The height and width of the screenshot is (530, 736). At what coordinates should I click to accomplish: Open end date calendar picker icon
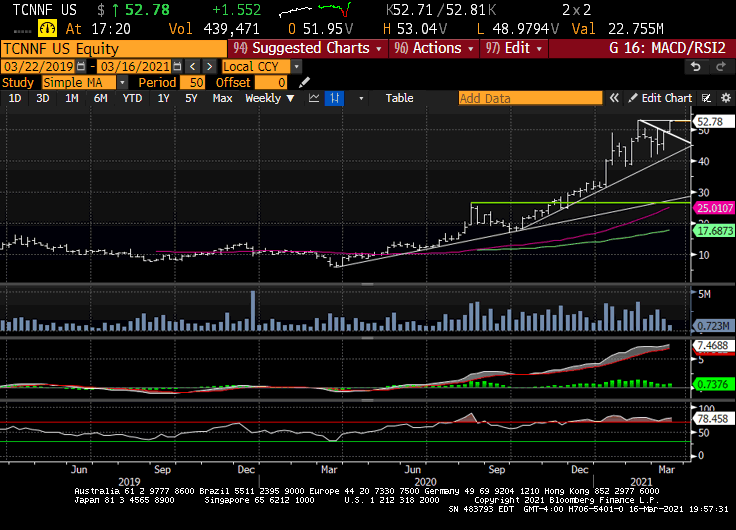[x=177, y=66]
